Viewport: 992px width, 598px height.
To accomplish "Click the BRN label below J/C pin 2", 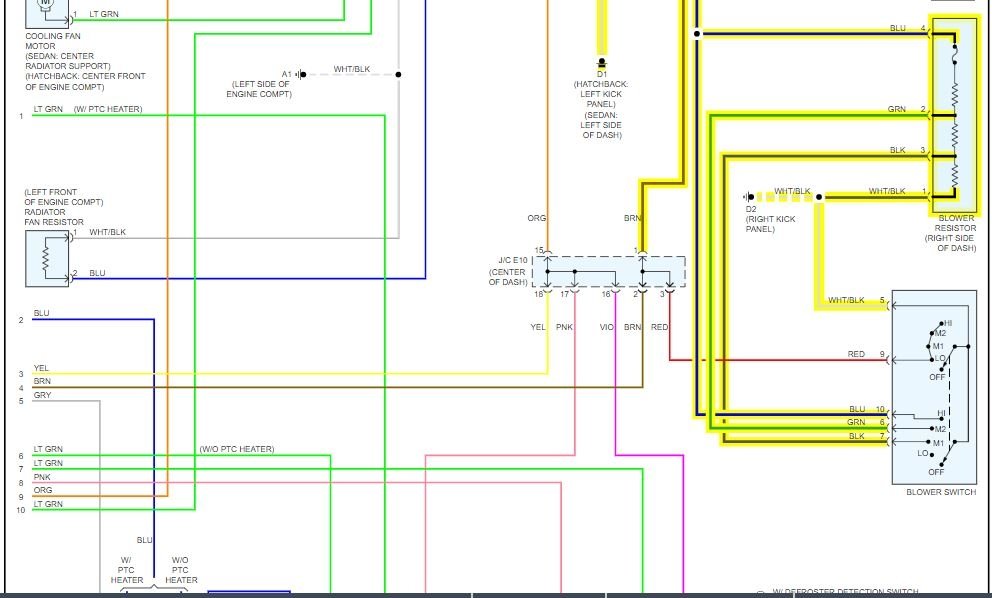I will pos(632,327).
